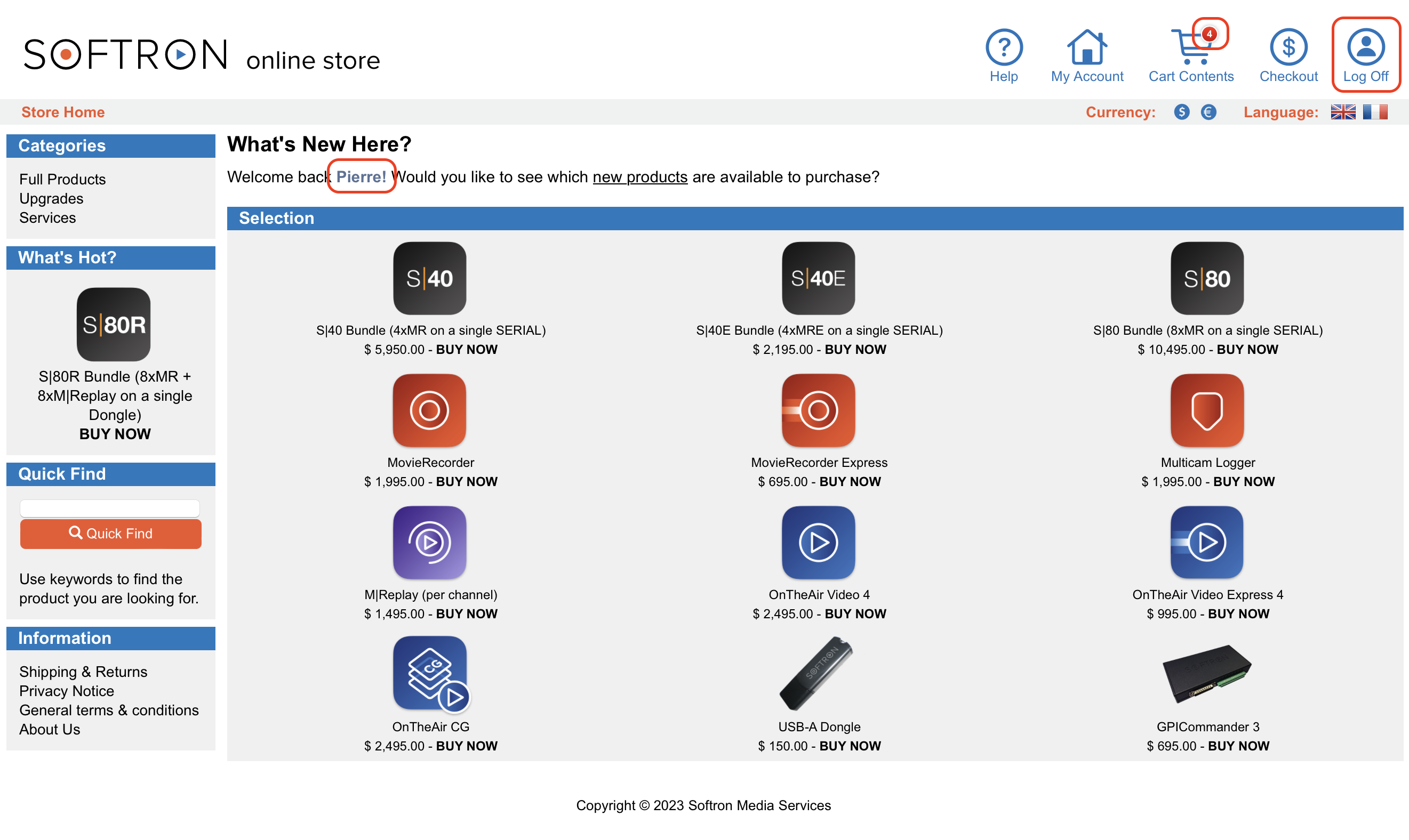Navigate to Store Home

[63, 111]
